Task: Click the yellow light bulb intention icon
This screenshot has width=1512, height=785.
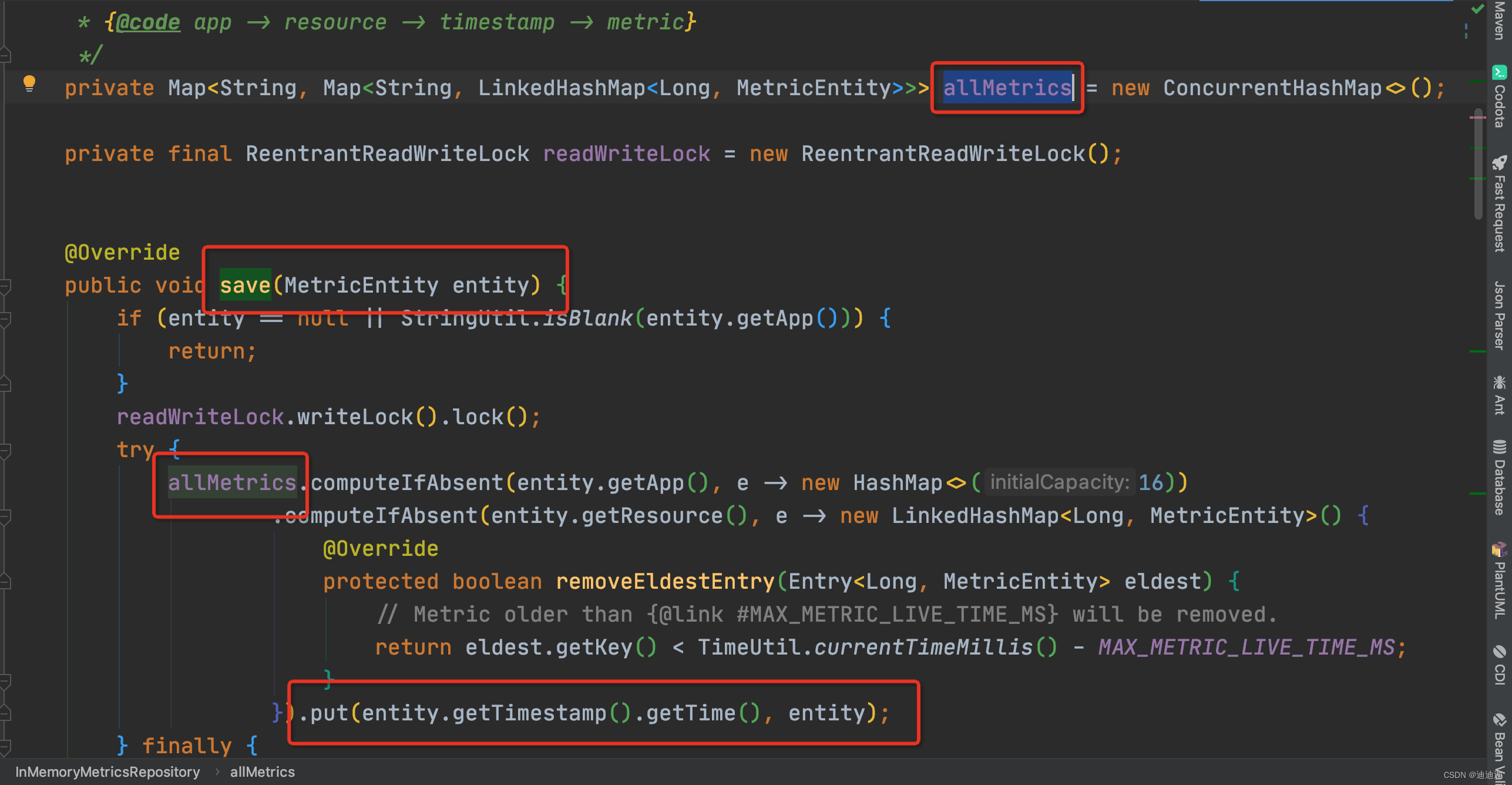Action: pyautogui.click(x=29, y=84)
